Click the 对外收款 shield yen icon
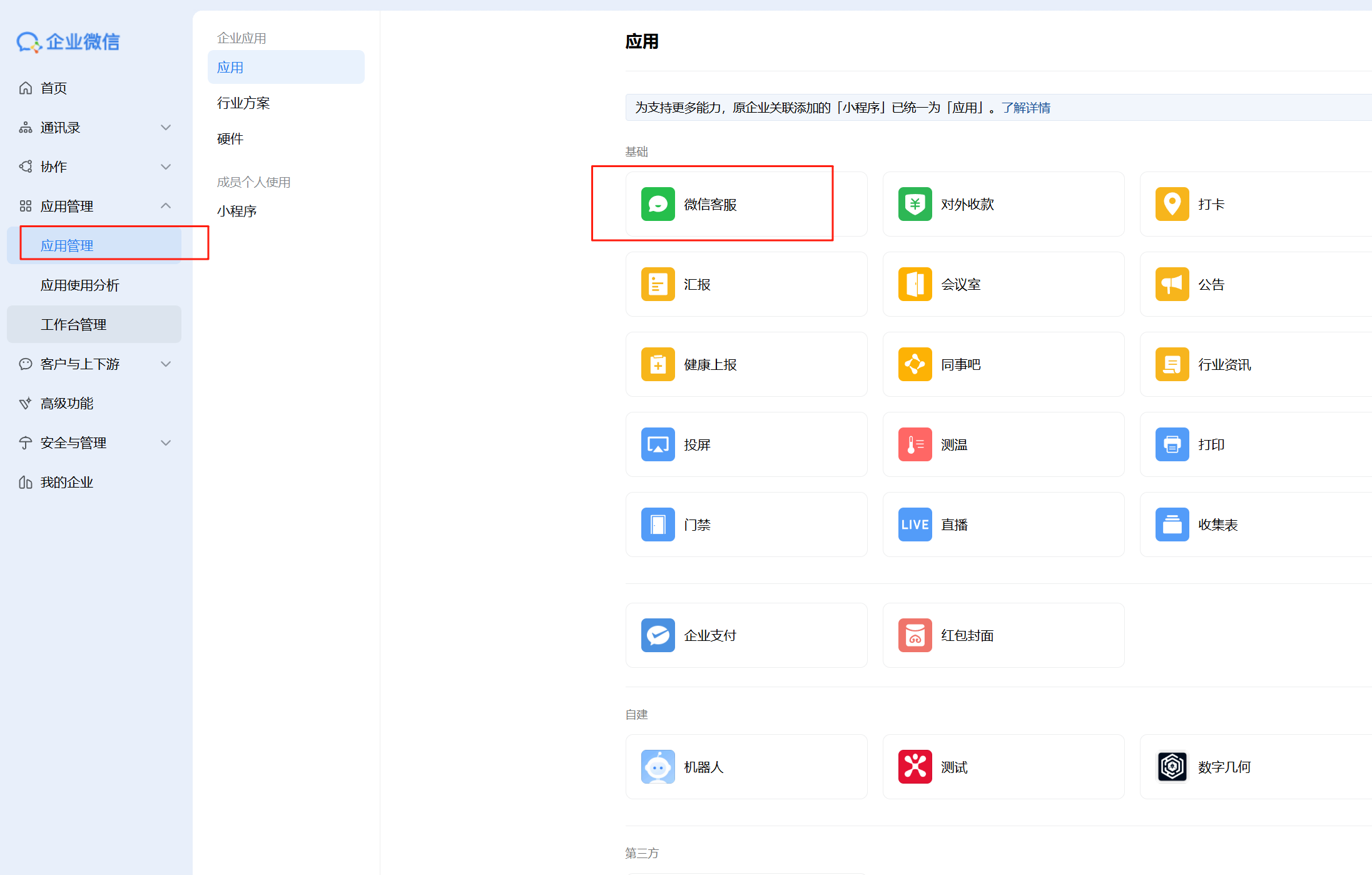Image resolution: width=1372 pixels, height=875 pixels. pyautogui.click(x=915, y=204)
